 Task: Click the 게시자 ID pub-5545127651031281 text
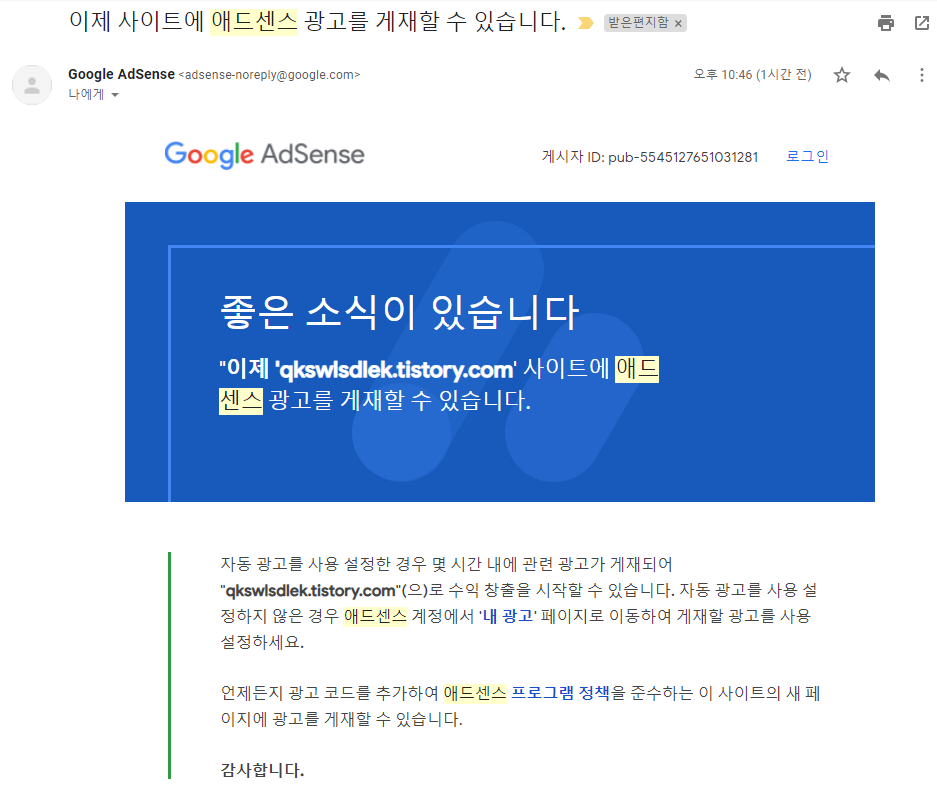pos(650,157)
